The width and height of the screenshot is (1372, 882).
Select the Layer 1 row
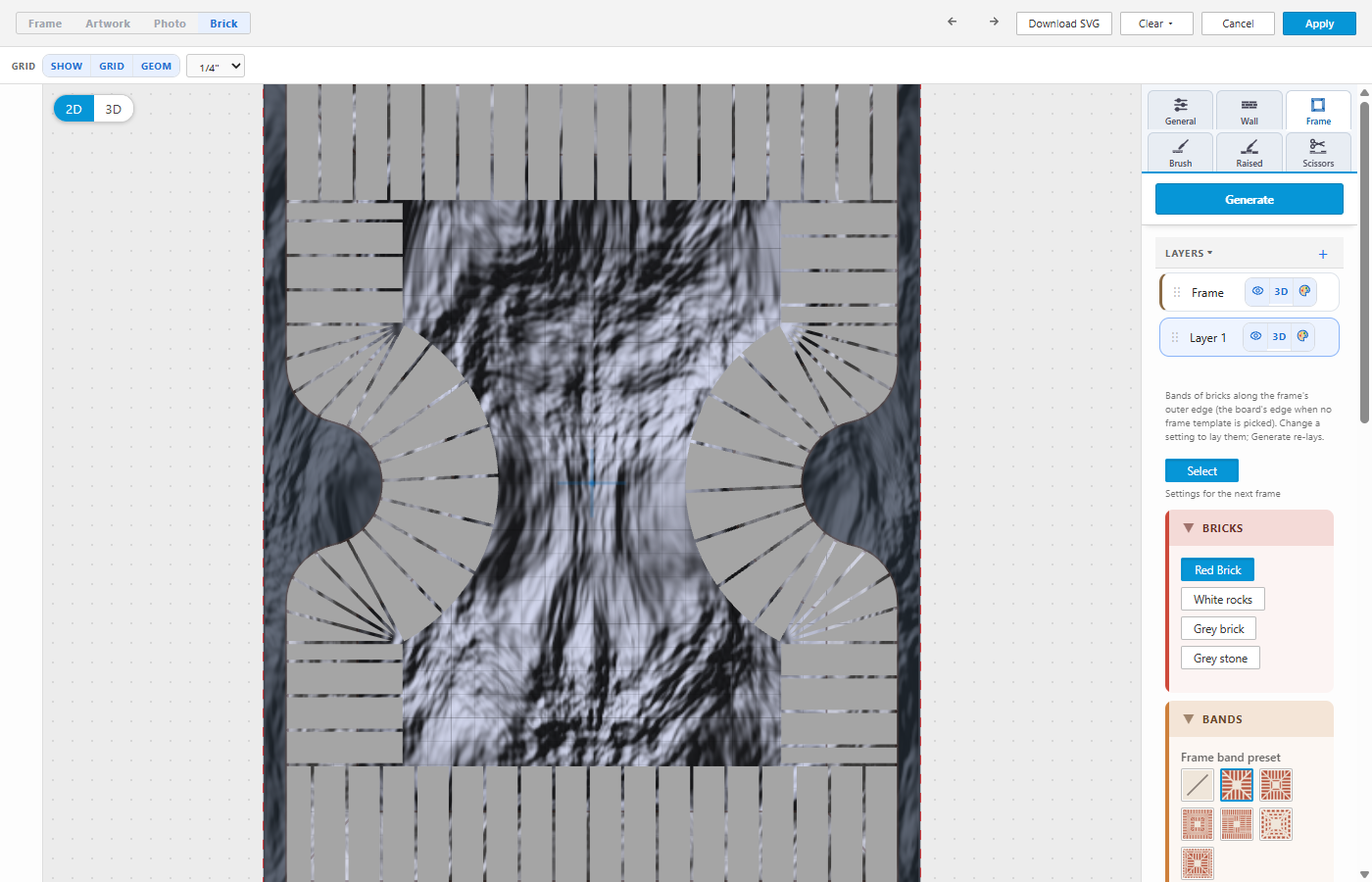pyautogui.click(x=1249, y=337)
